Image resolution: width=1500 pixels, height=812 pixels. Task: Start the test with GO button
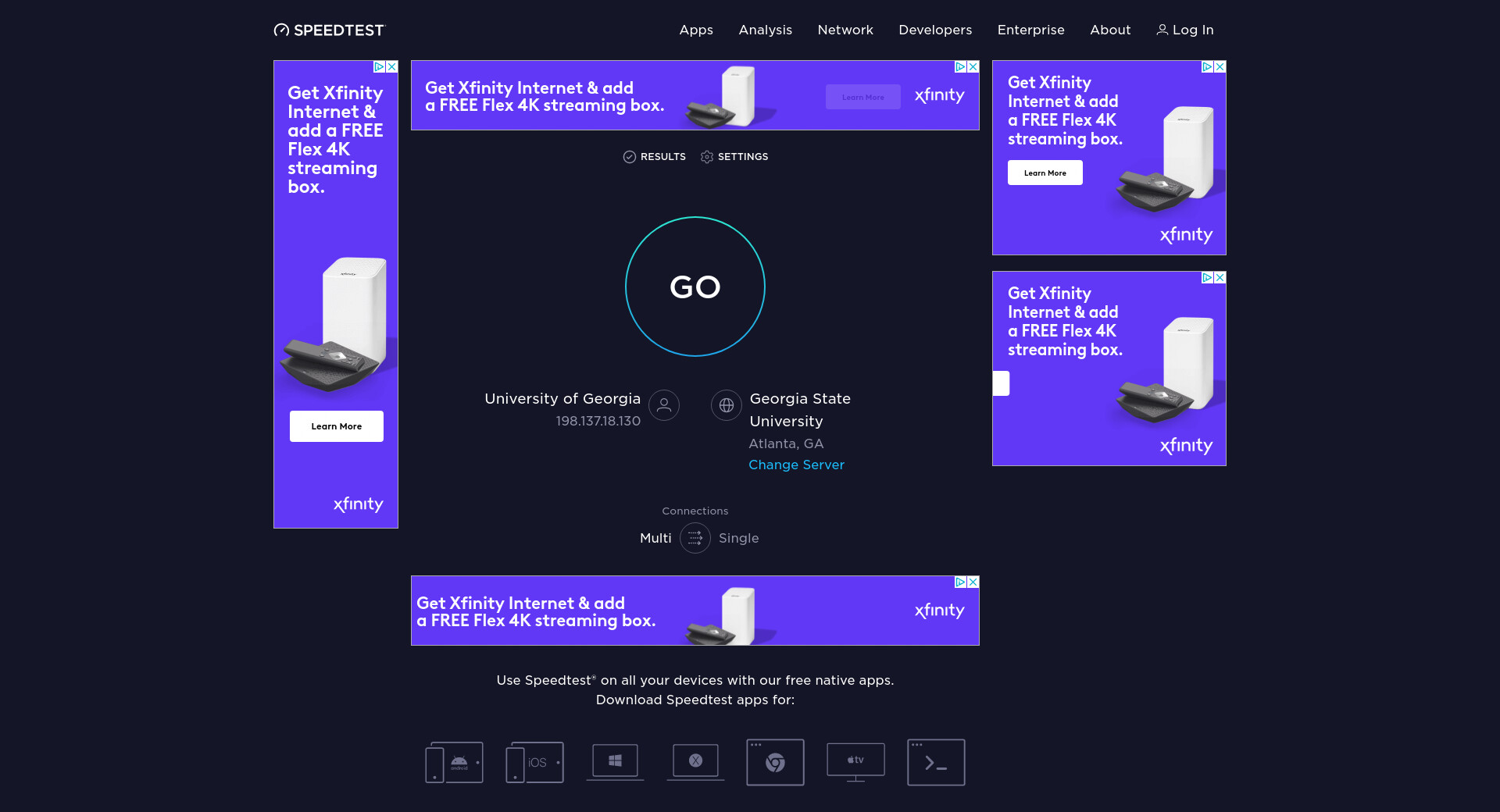695,287
